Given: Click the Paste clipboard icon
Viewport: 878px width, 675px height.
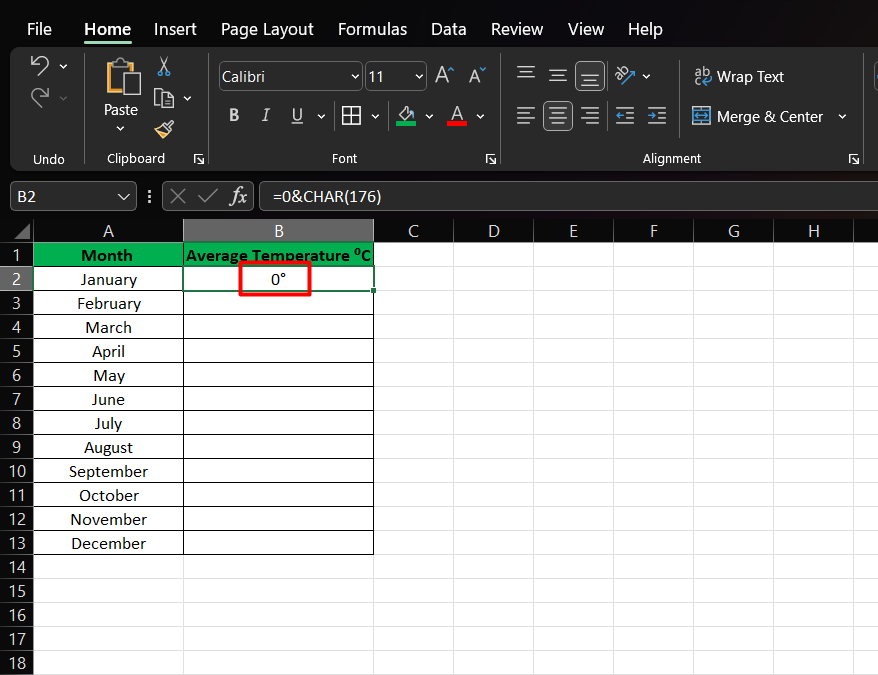Looking at the screenshot, I should tap(123, 77).
